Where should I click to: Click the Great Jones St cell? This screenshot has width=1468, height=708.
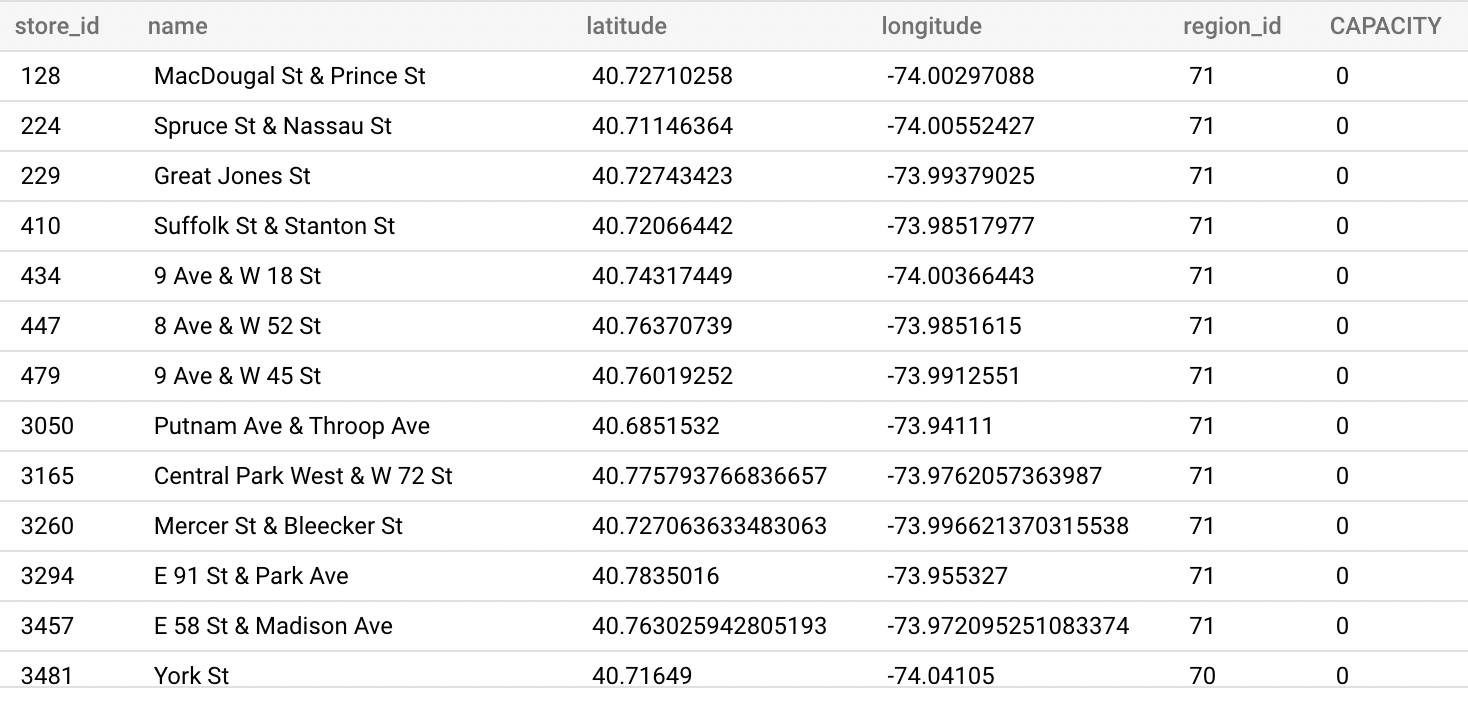click(232, 176)
